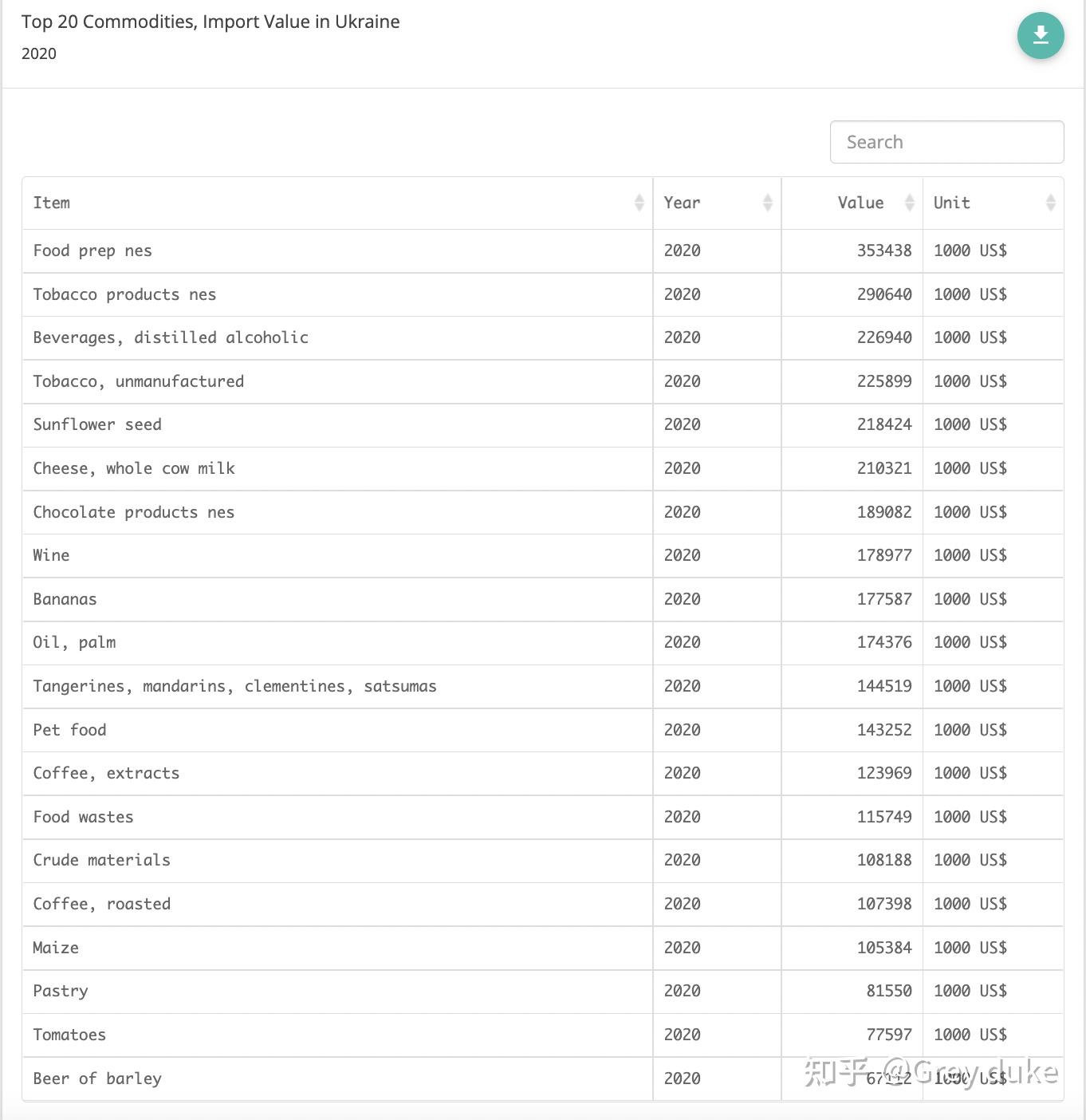This screenshot has height=1120, width=1086.
Task: Click the Item column sort arrows
Action: [639, 203]
